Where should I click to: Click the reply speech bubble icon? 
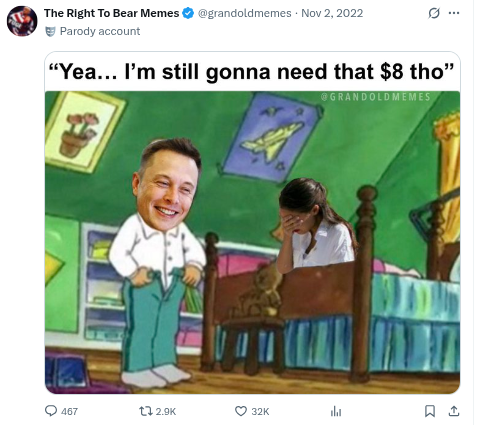click(51, 411)
